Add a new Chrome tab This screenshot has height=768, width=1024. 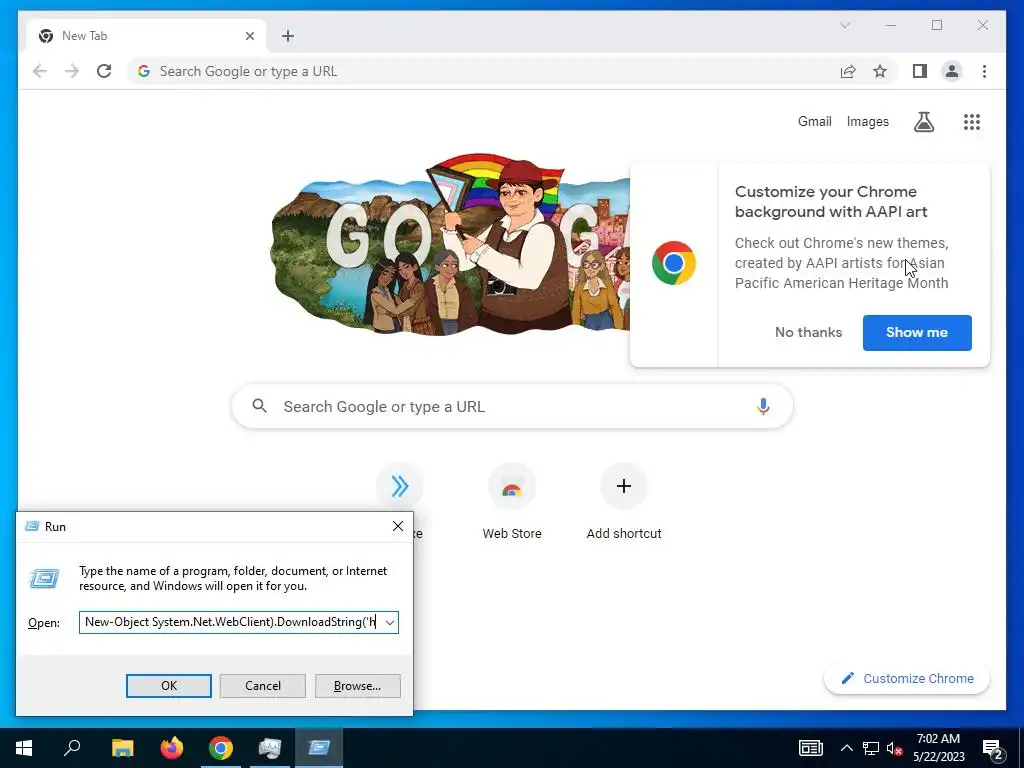pyautogui.click(x=288, y=36)
